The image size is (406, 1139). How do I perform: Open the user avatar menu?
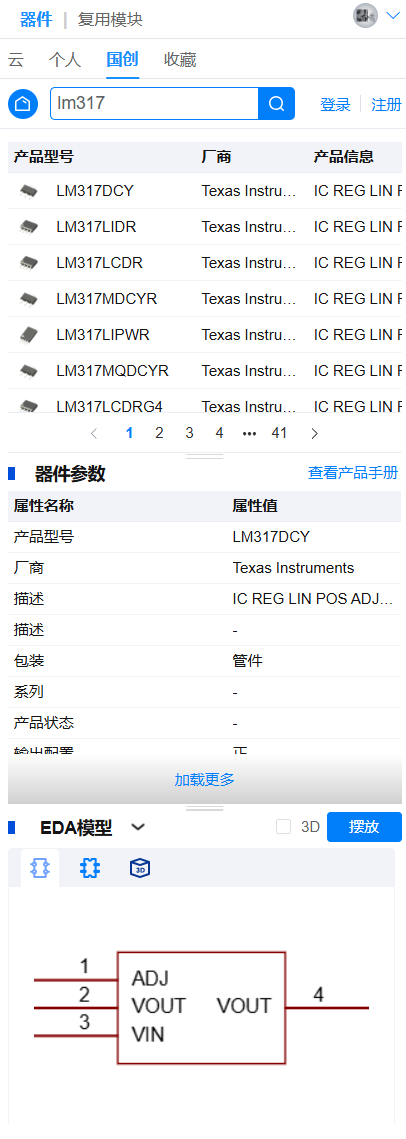coord(365,15)
